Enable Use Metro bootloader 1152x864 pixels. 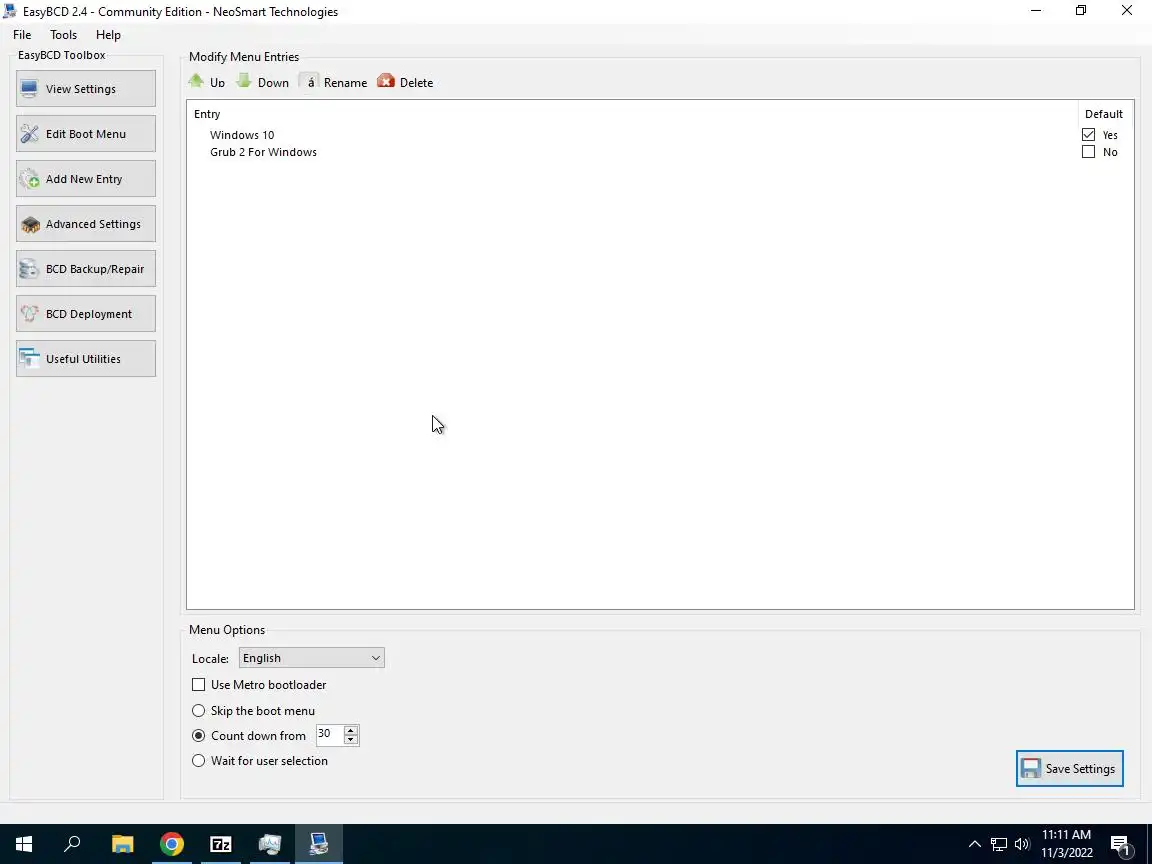198,685
